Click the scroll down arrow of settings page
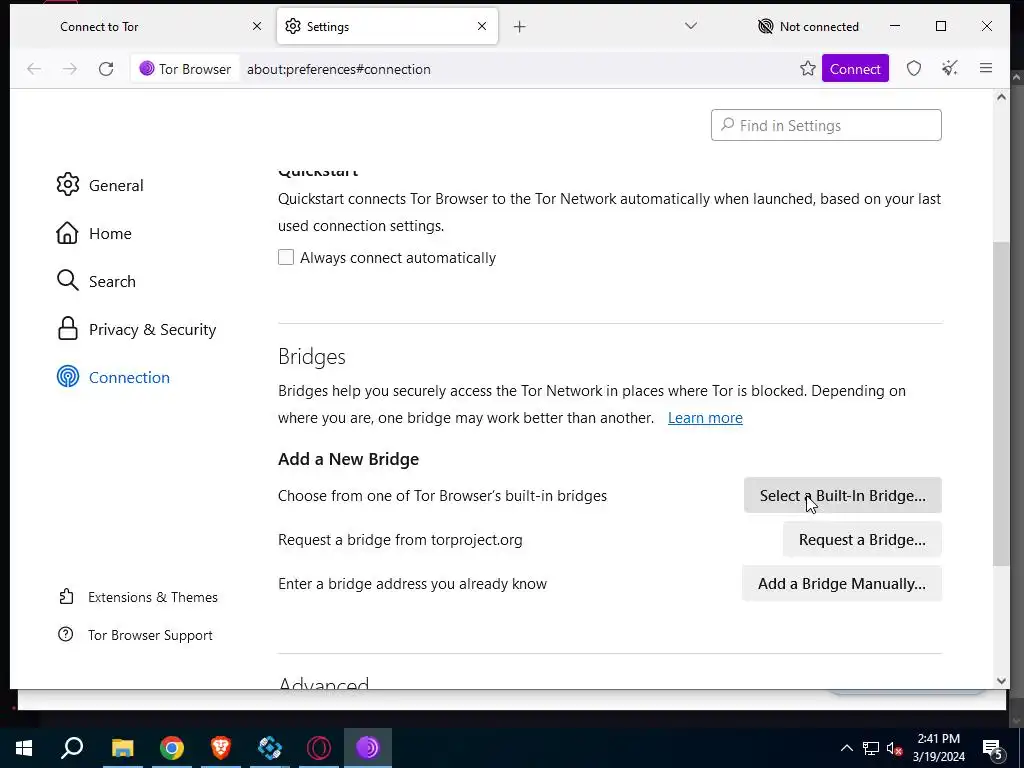This screenshot has width=1024, height=768. (1001, 681)
